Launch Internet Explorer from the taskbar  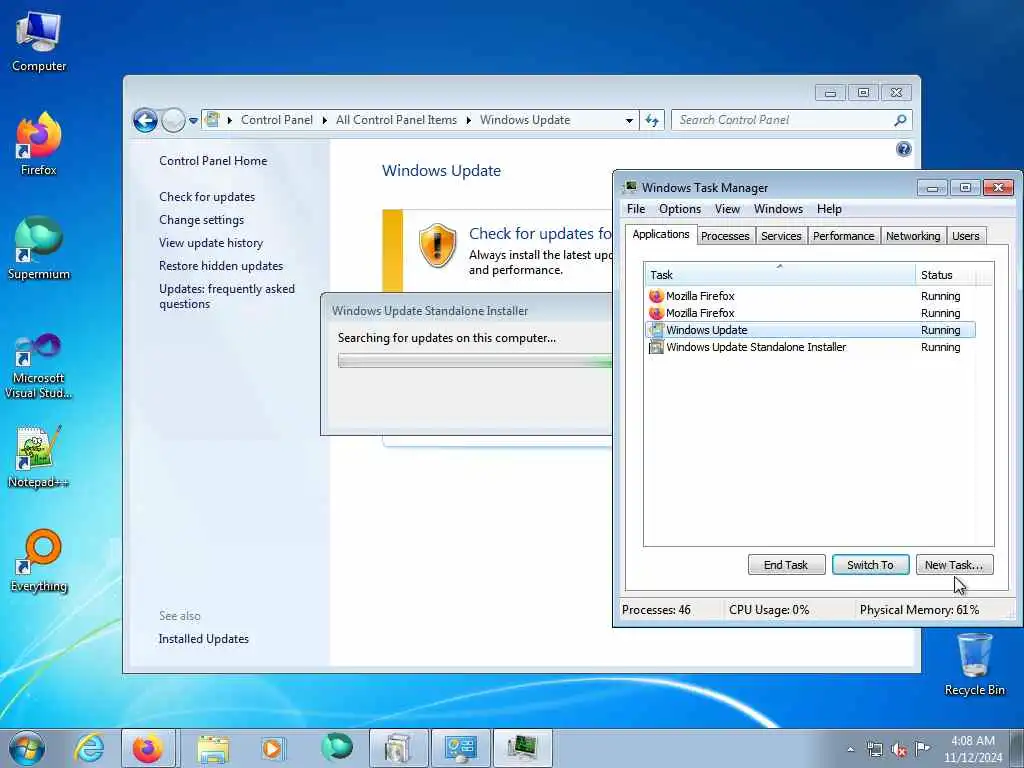89,748
